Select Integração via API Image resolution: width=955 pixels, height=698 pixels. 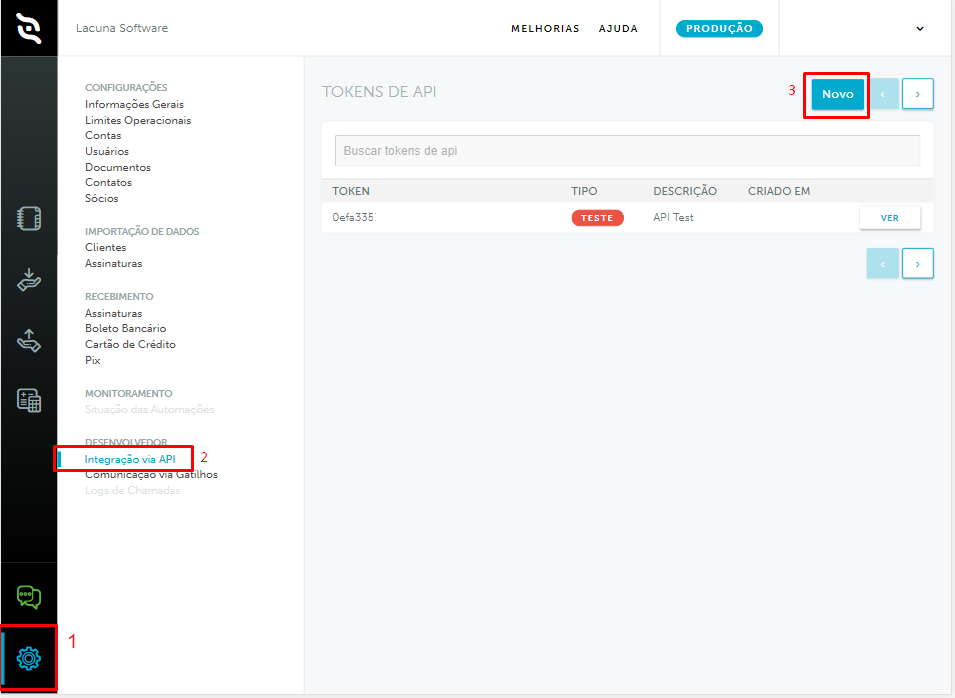[x=130, y=459]
